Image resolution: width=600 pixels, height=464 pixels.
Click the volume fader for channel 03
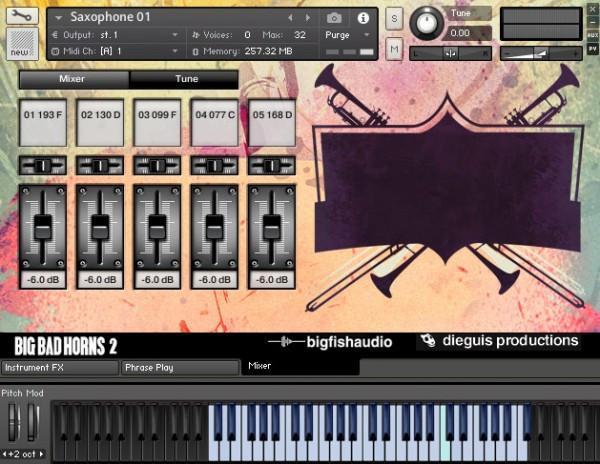(157, 225)
